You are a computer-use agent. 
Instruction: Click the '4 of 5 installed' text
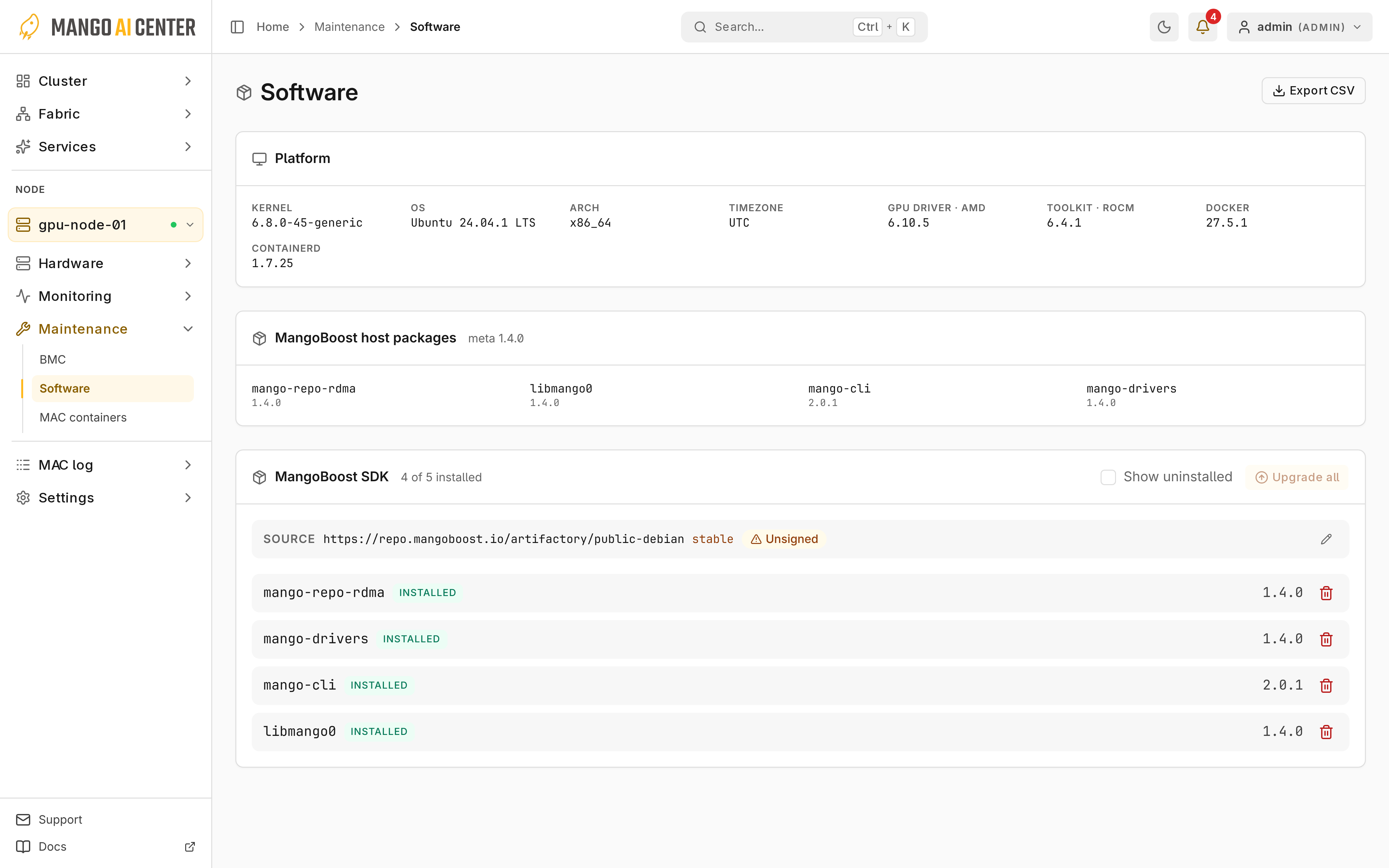441,477
